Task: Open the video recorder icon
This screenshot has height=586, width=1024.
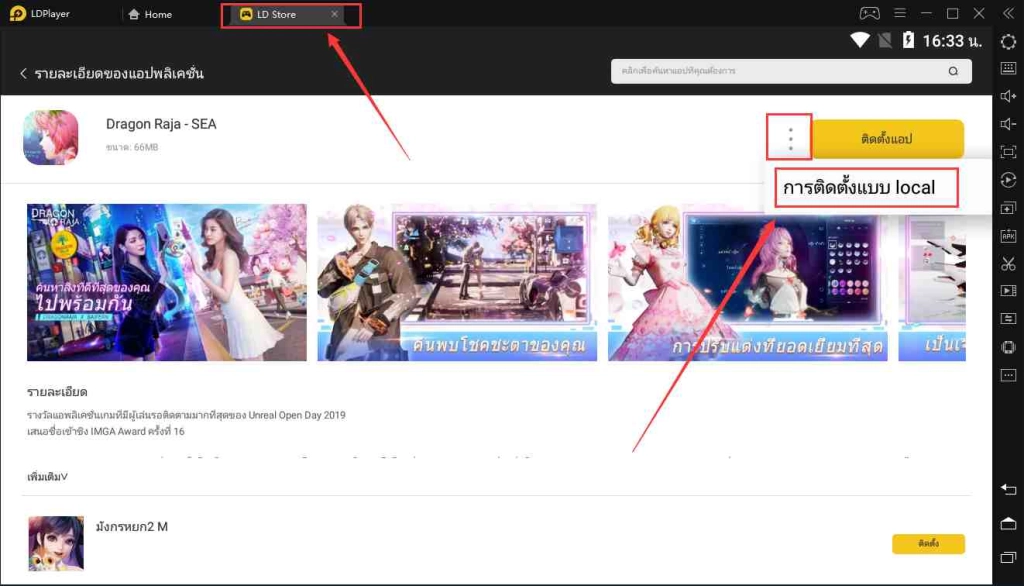Action: click(x=1008, y=291)
